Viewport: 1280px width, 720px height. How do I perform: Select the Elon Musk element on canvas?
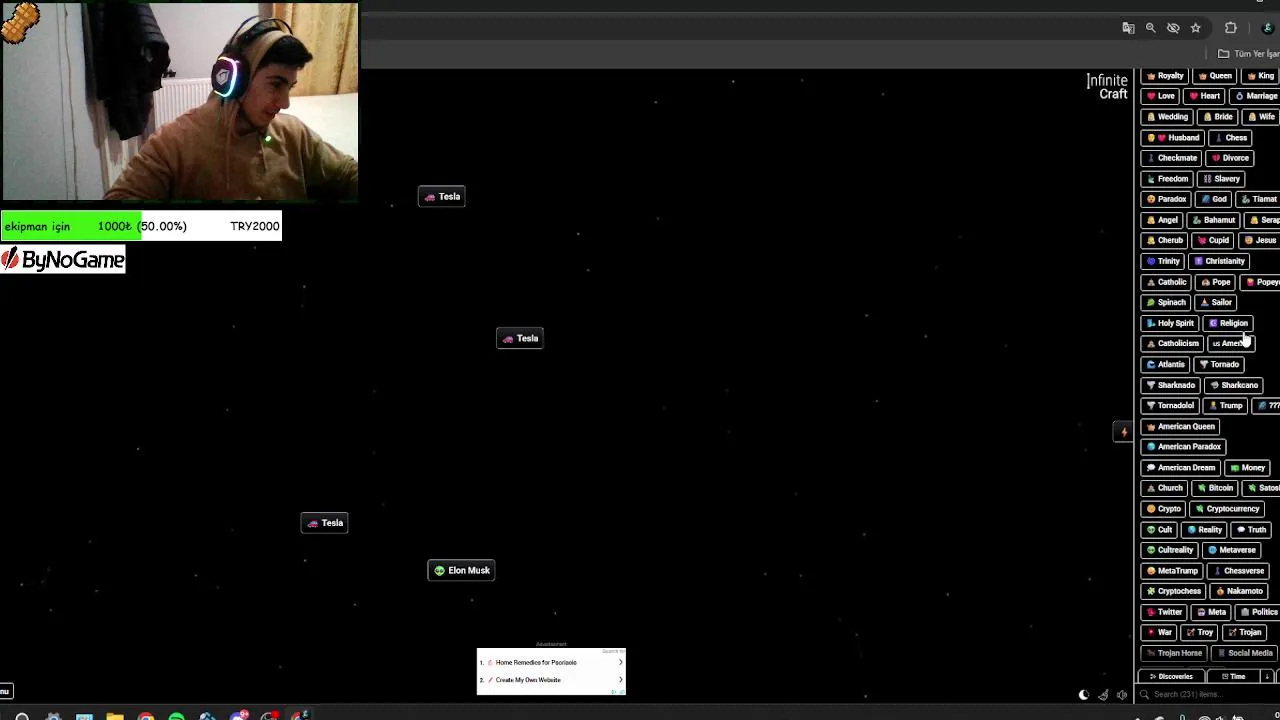tap(461, 570)
